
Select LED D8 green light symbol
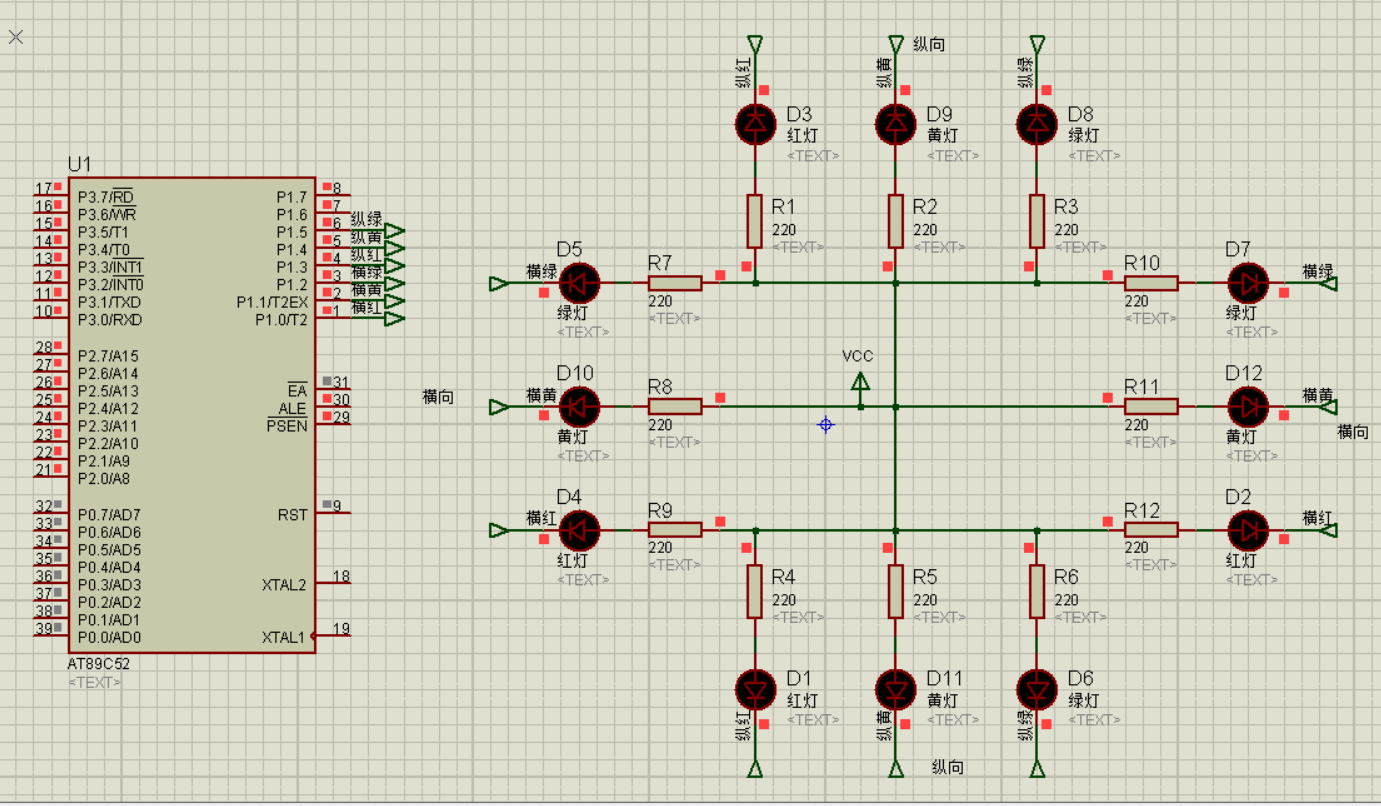pyautogui.click(x=1037, y=123)
